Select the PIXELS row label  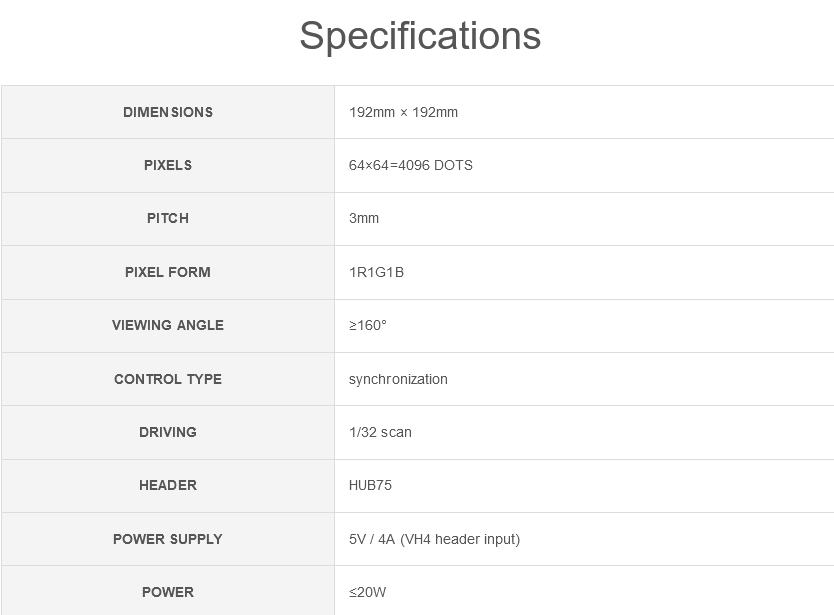coord(168,165)
